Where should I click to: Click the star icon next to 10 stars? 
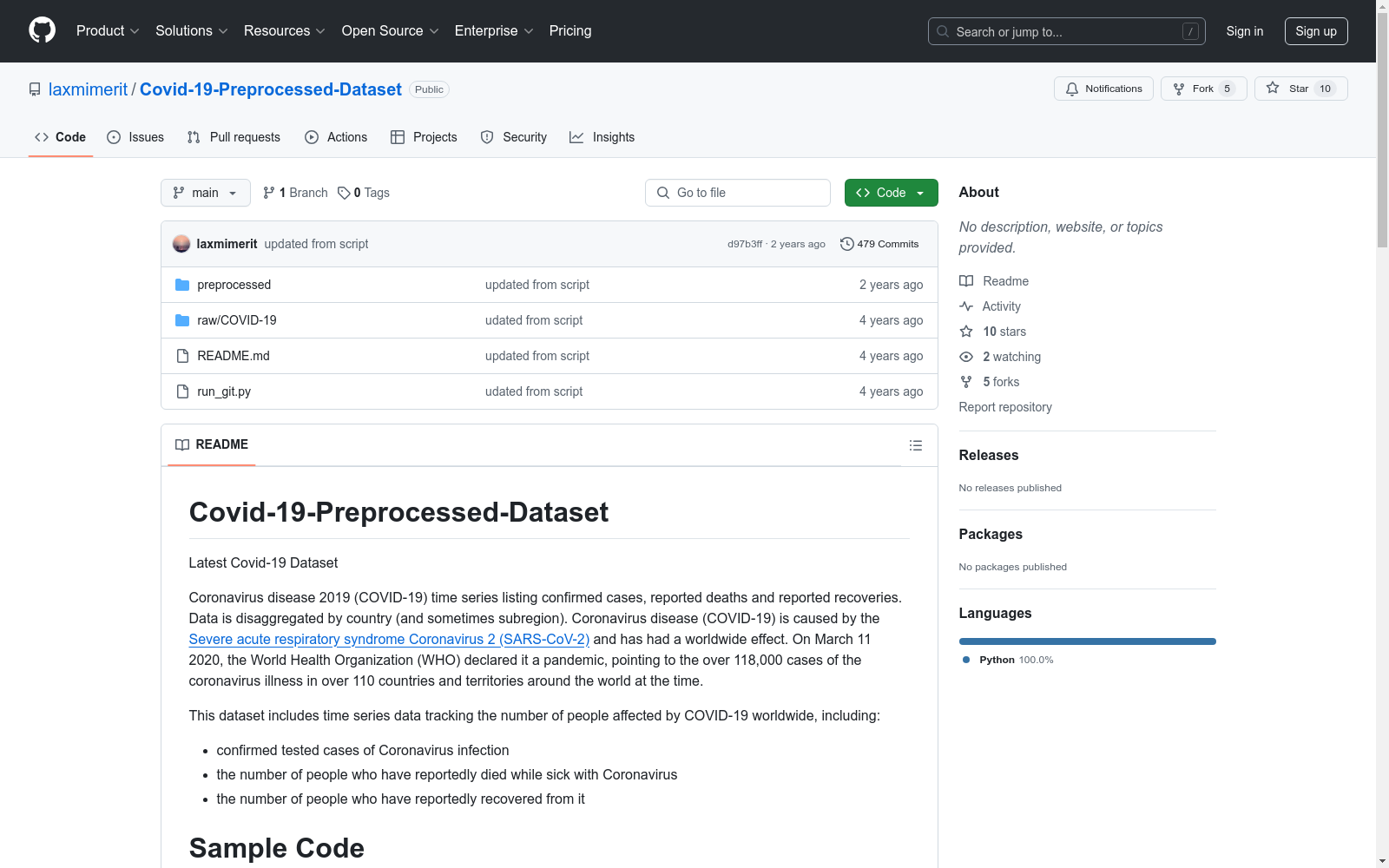tap(966, 332)
